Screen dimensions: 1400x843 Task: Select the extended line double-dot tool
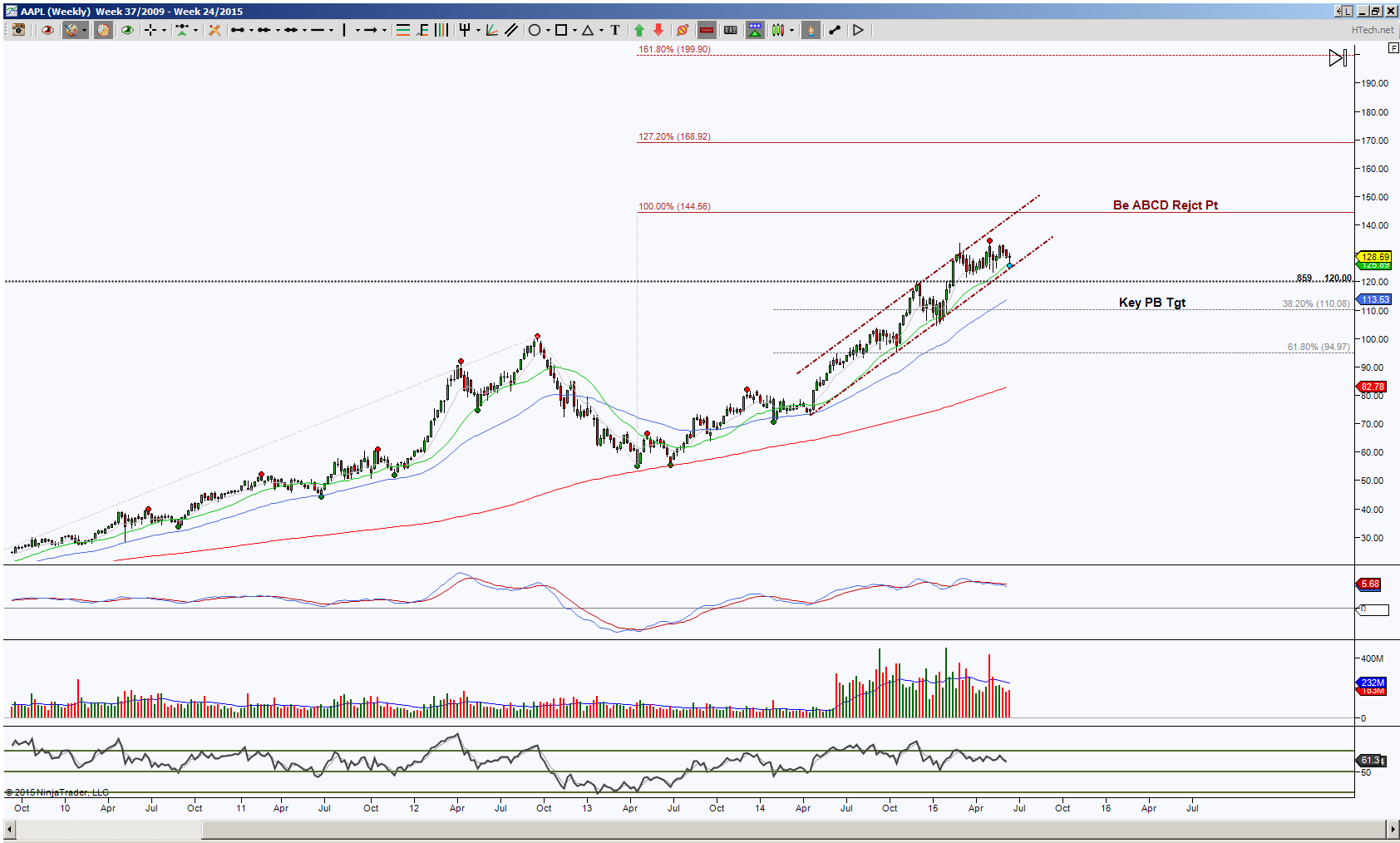pos(291,30)
